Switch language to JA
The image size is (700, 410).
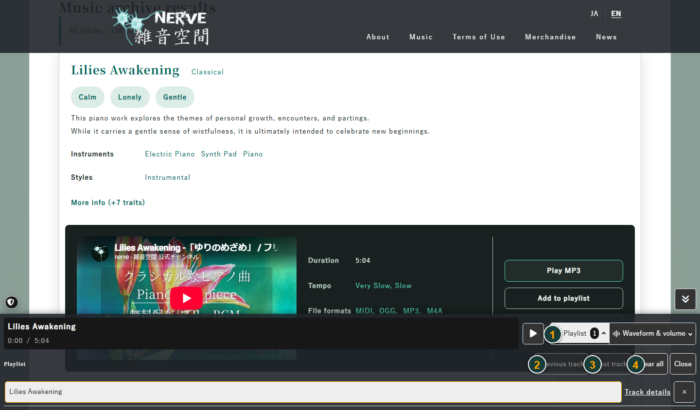[x=594, y=14]
